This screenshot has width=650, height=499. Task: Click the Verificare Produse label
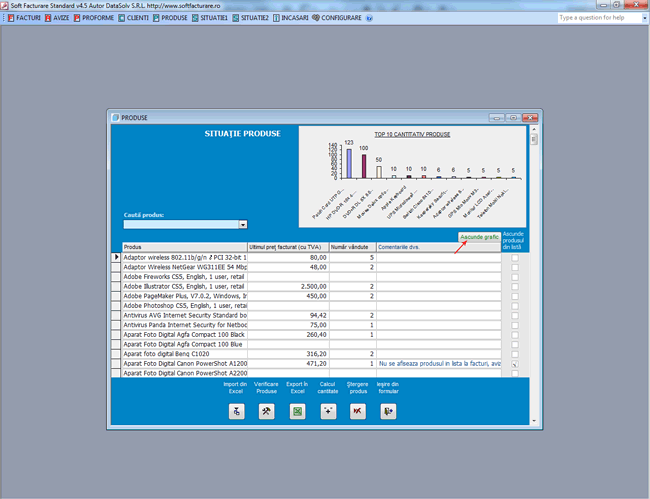(266, 388)
